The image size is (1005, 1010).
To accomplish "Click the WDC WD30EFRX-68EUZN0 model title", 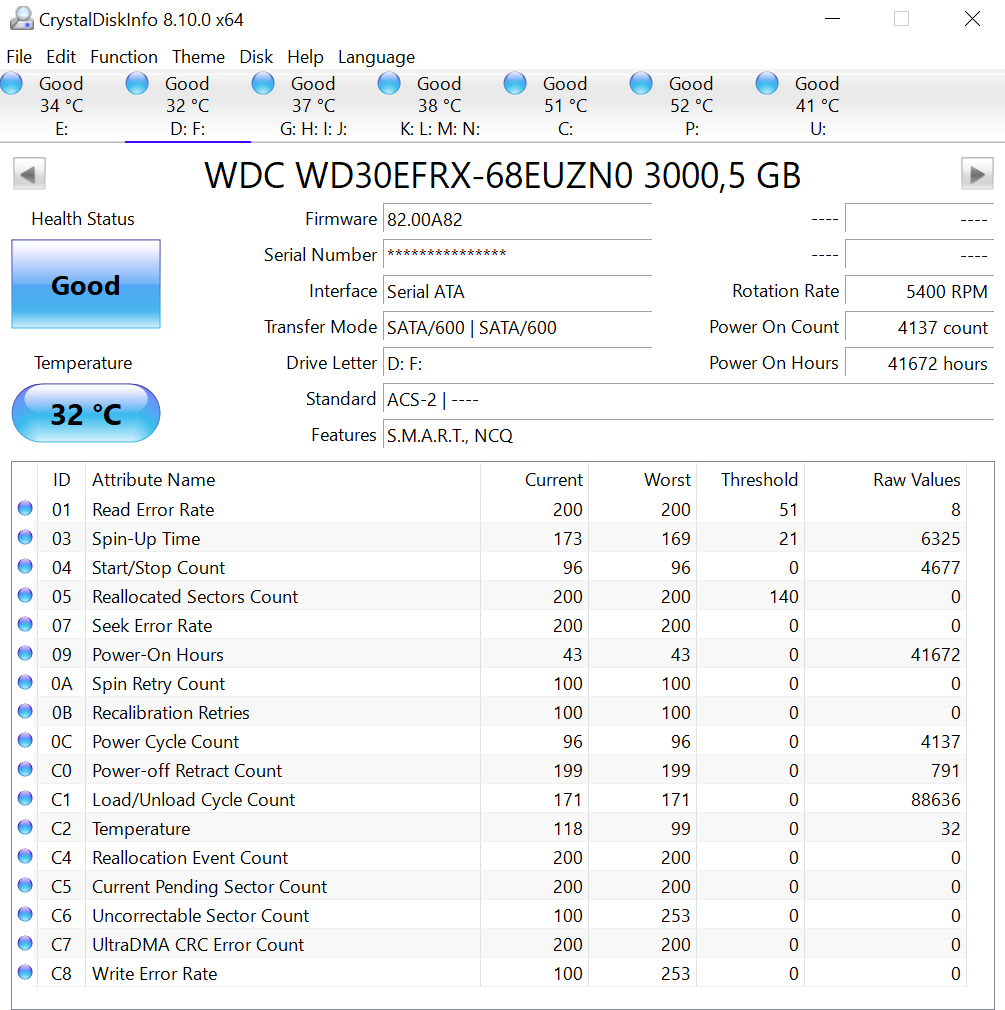I will pyautogui.click(x=502, y=175).
